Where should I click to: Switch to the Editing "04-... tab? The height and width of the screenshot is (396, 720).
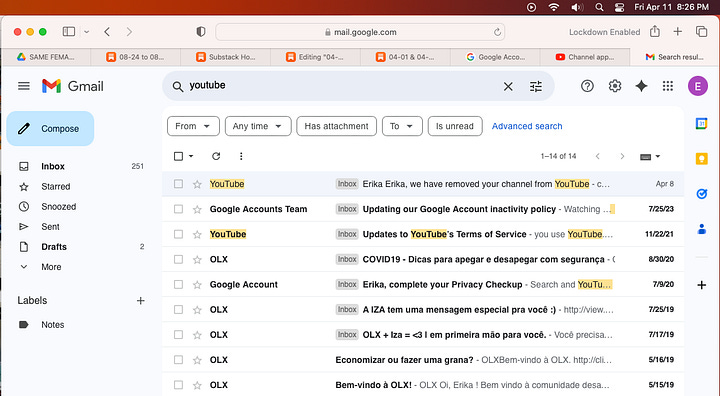pyautogui.click(x=315, y=57)
